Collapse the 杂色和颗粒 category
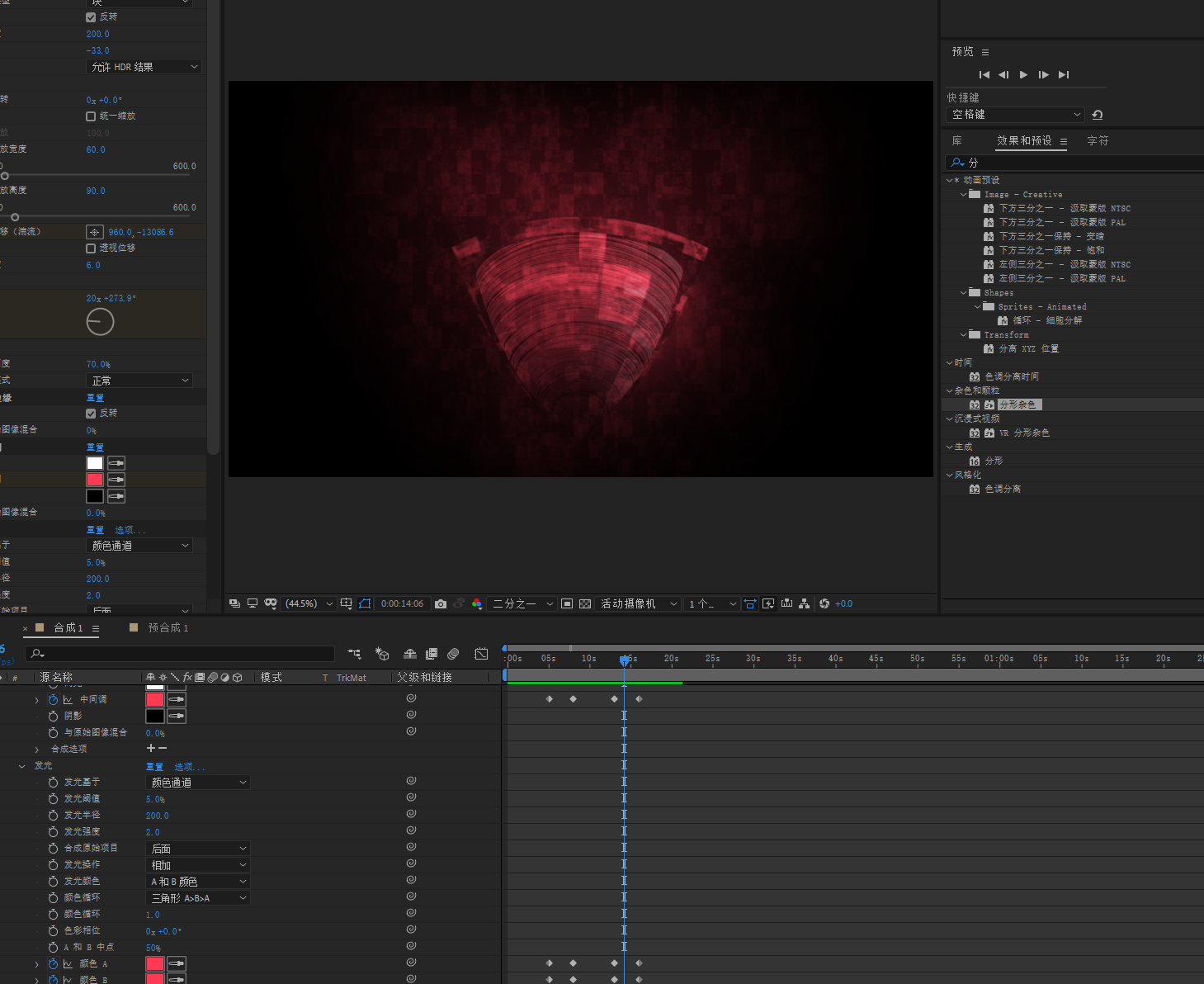The image size is (1204, 984). pyautogui.click(x=949, y=390)
